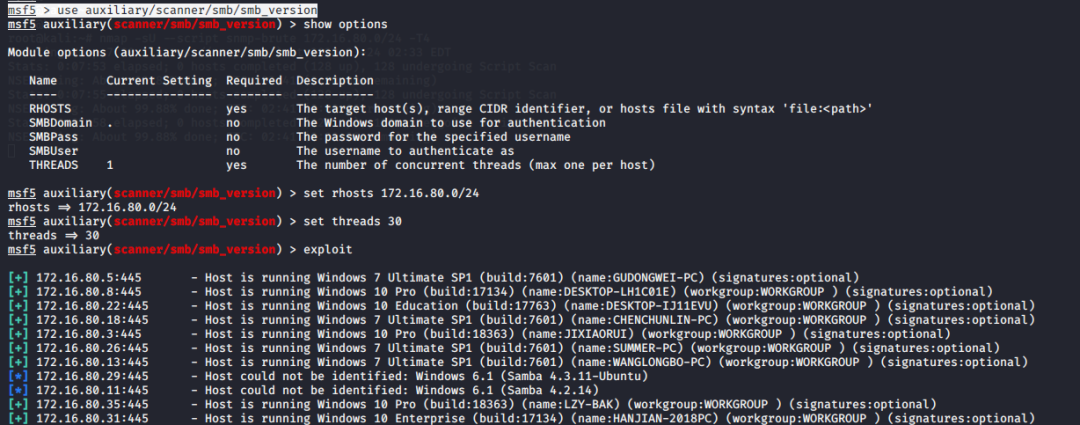Click the 'exploit' command text
The image size is (1080, 425).
(x=328, y=249)
